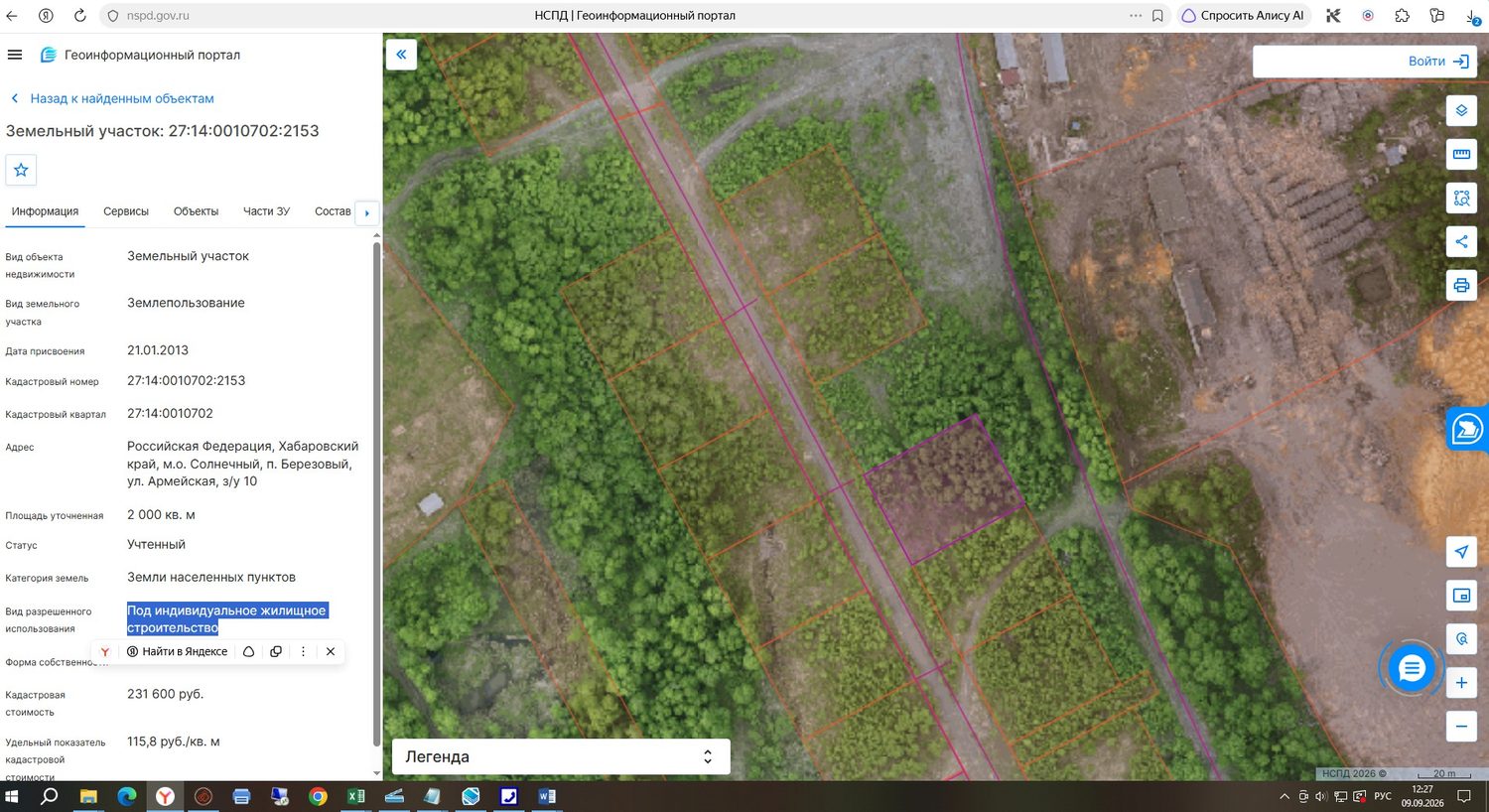Zoom in on the map
Image resolution: width=1489 pixels, height=812 pixels.
[1461, 683]
